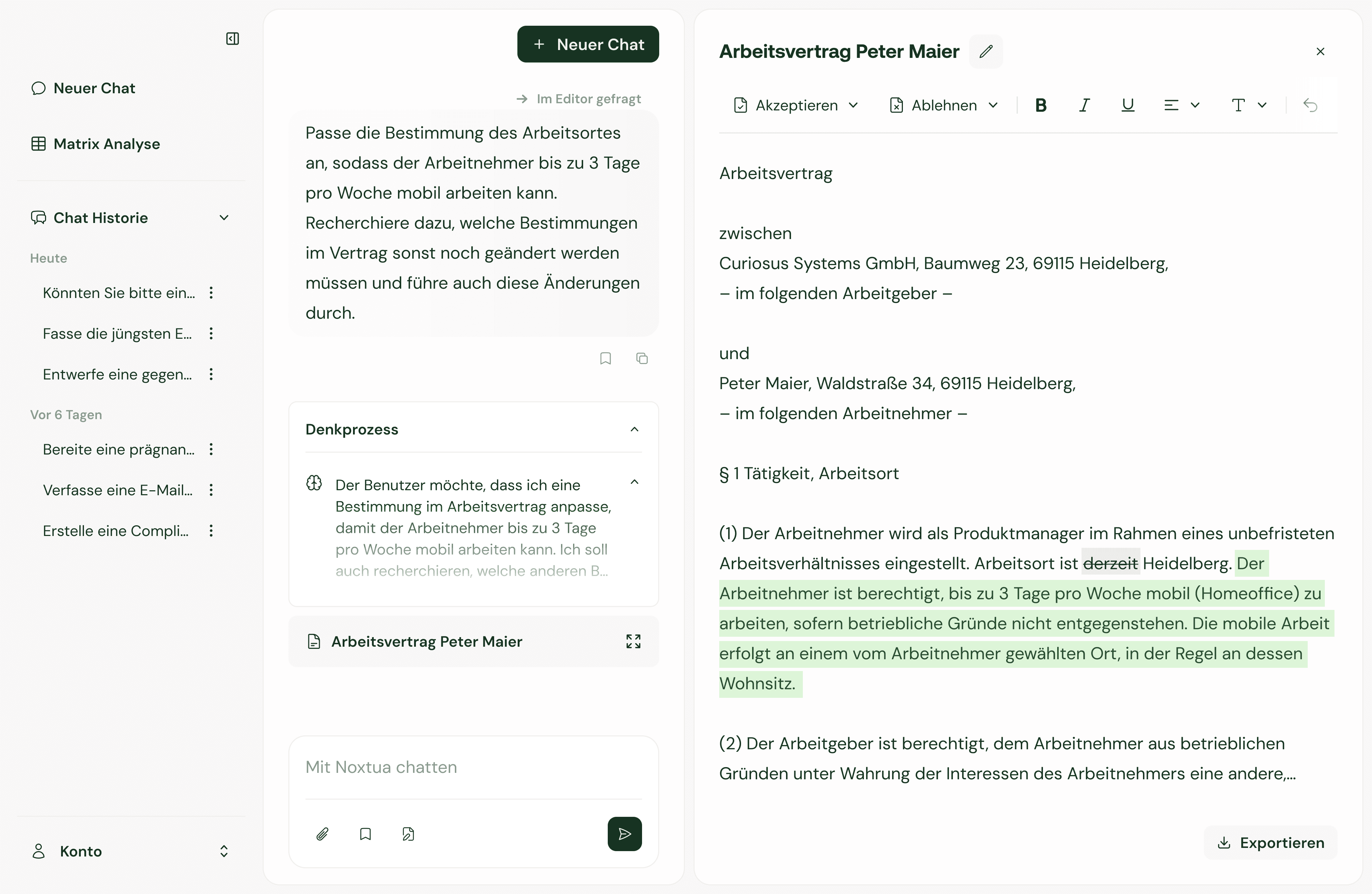Image resolution: width=1372 pixels, height=894 pixels.
Task: Toggle bold formatting
Action: tap(1040, 105)
